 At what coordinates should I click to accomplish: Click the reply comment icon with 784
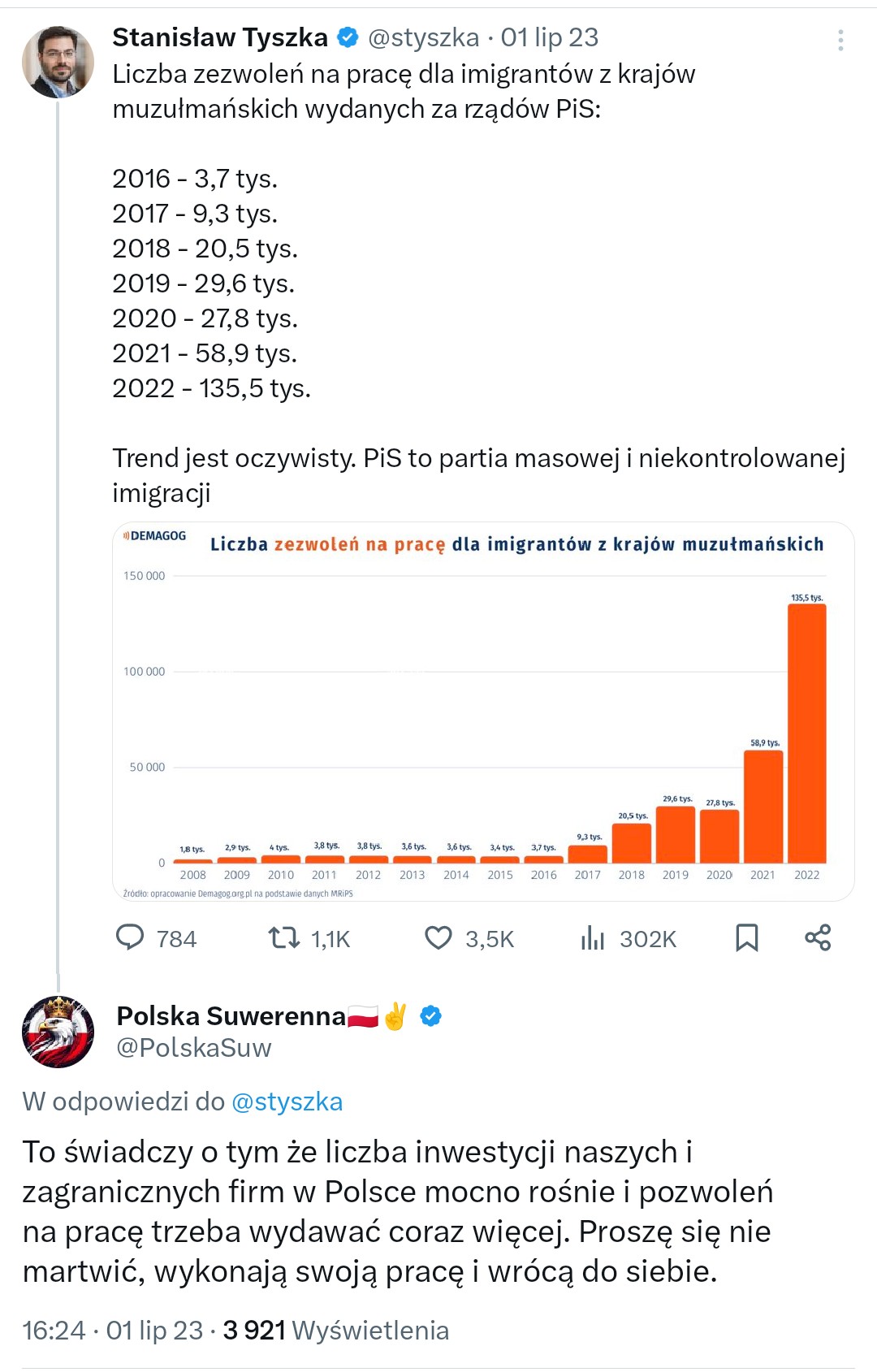tap(131, 937)
